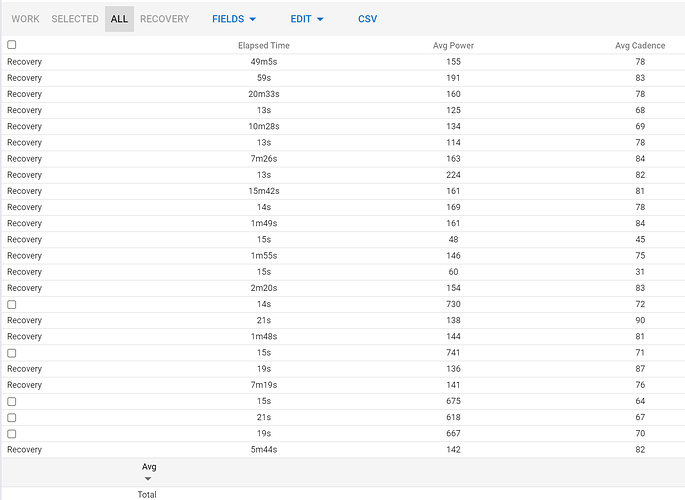Open the FIELDS dropdown menu
This screenshot has width=685, height=500.
point(234,19)
